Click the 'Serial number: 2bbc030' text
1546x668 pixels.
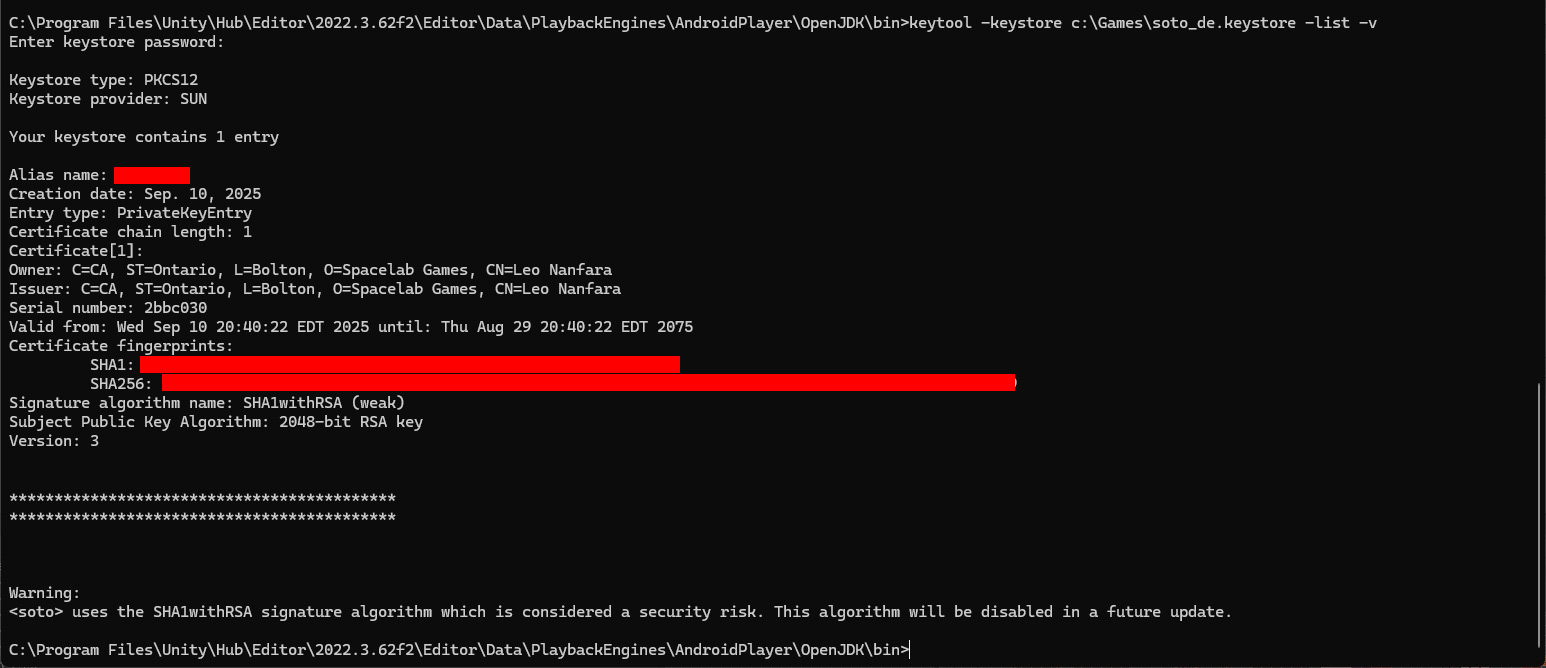click(x=108, y=308)
